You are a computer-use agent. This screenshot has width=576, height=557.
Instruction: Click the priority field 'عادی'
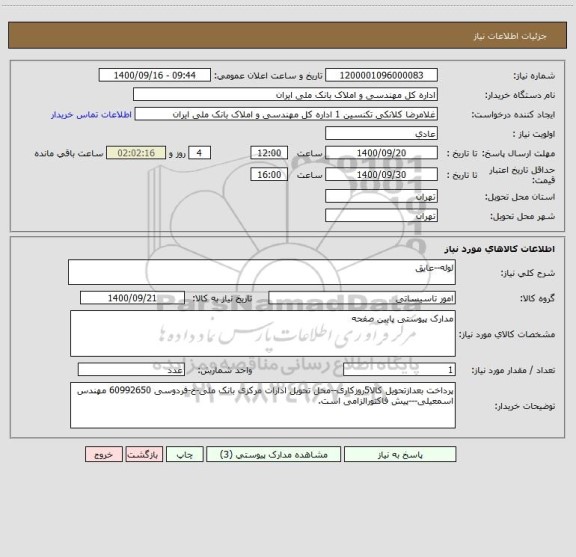(x=381, y=133)
